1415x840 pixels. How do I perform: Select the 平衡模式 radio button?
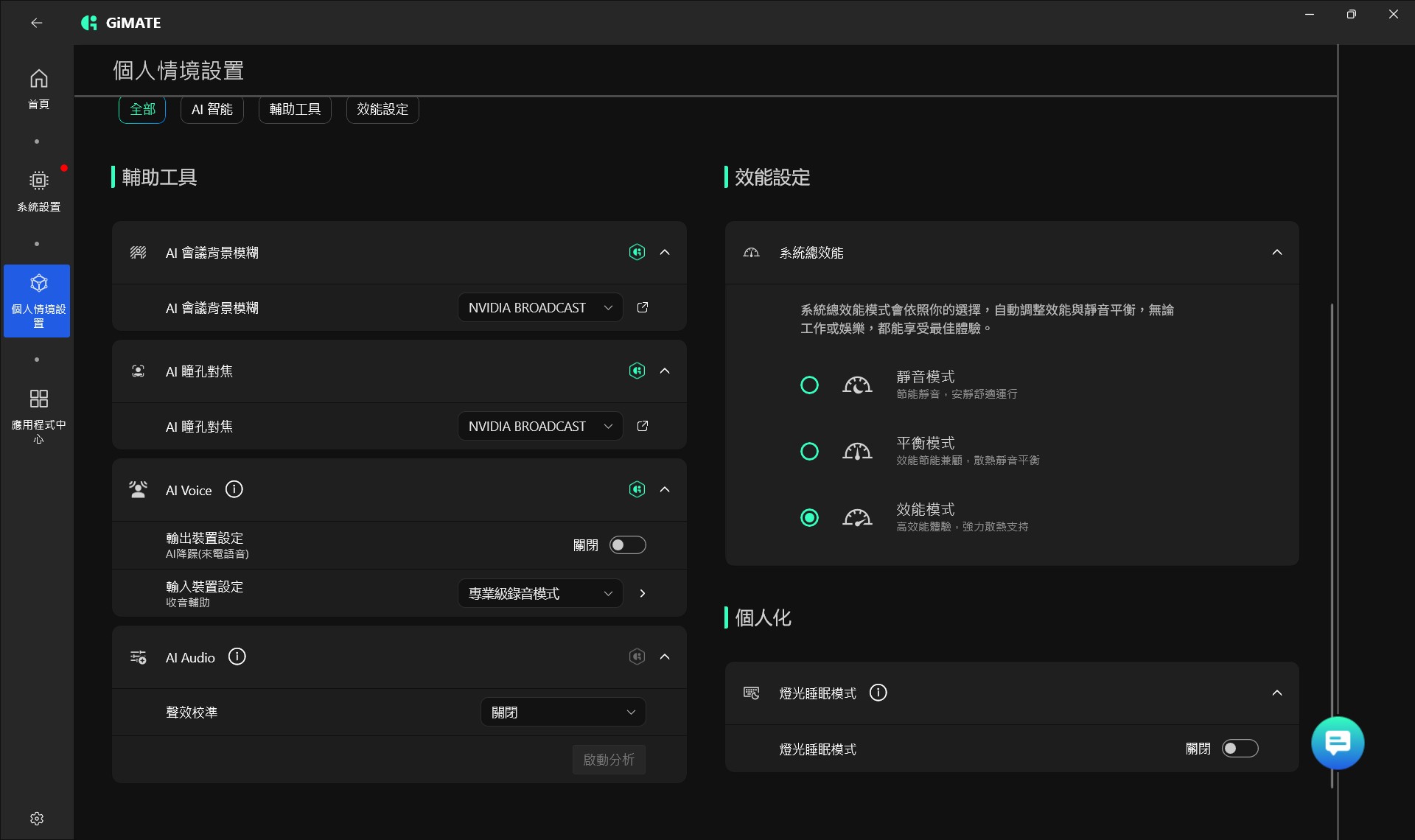pos(809,451)
